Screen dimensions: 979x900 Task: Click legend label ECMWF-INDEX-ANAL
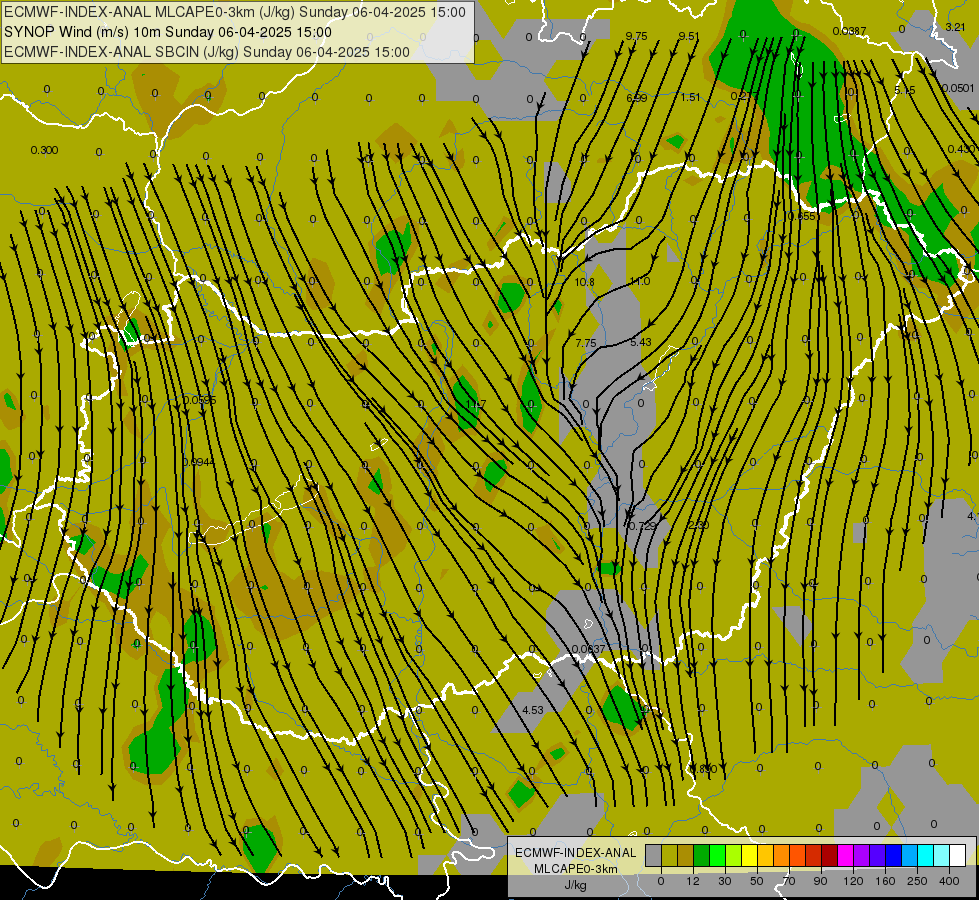[x=576, y=853]
